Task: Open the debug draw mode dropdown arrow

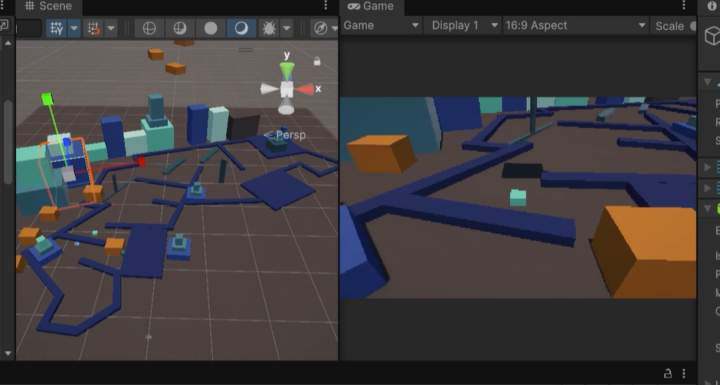Action: click(287, 28)
